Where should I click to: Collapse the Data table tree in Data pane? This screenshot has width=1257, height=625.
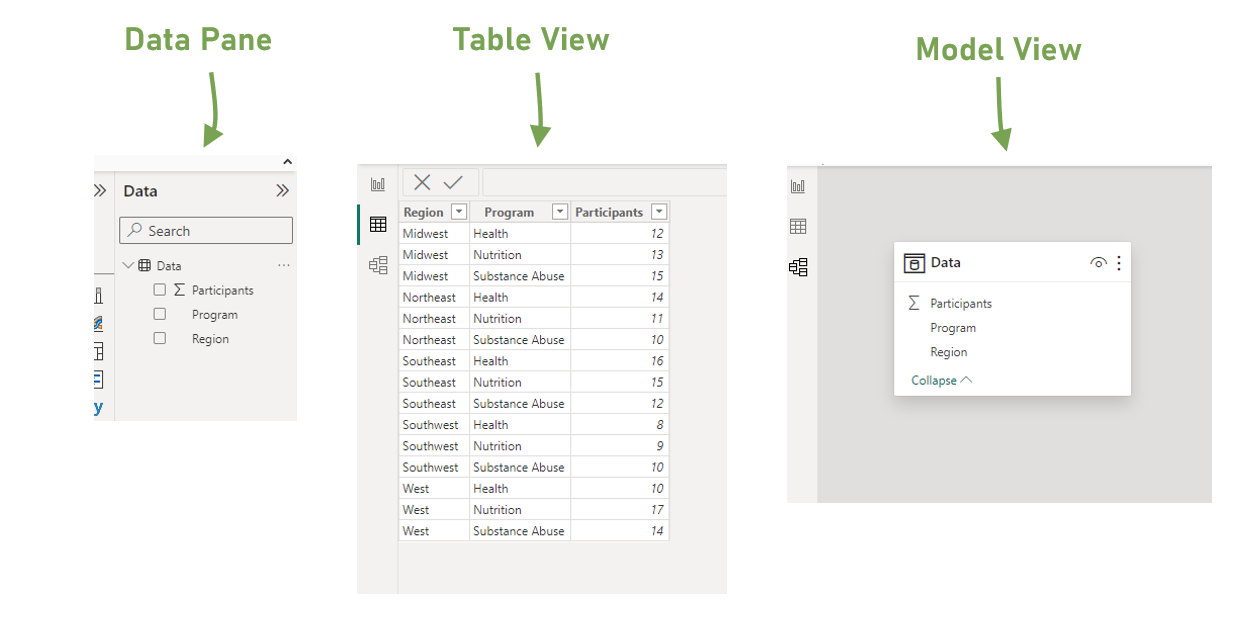(x=128, y=265)
